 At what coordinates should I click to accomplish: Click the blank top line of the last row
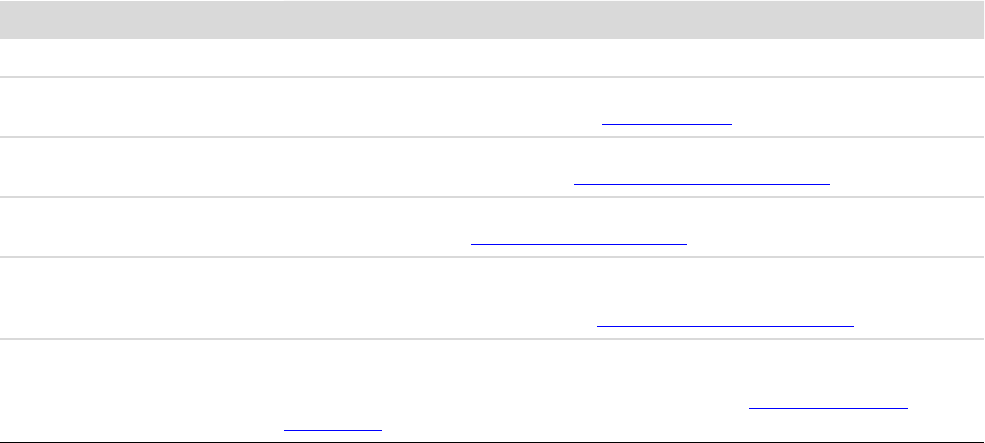click(x=492, y=356)
